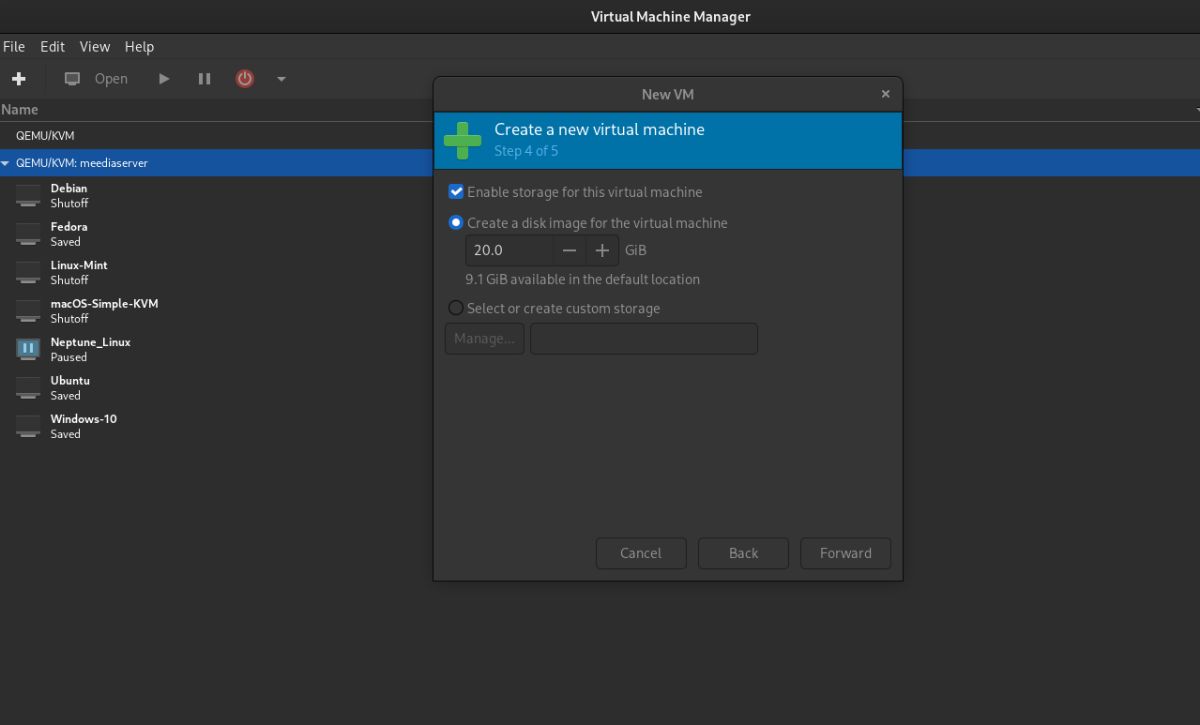Disable storage for this virtual machine
1200x725 pixels.
pos(456,191)
